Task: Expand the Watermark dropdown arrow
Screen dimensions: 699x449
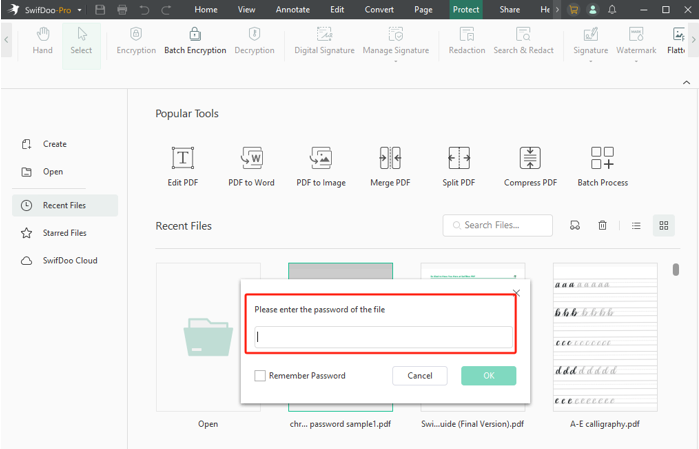Action: point(636,61)
